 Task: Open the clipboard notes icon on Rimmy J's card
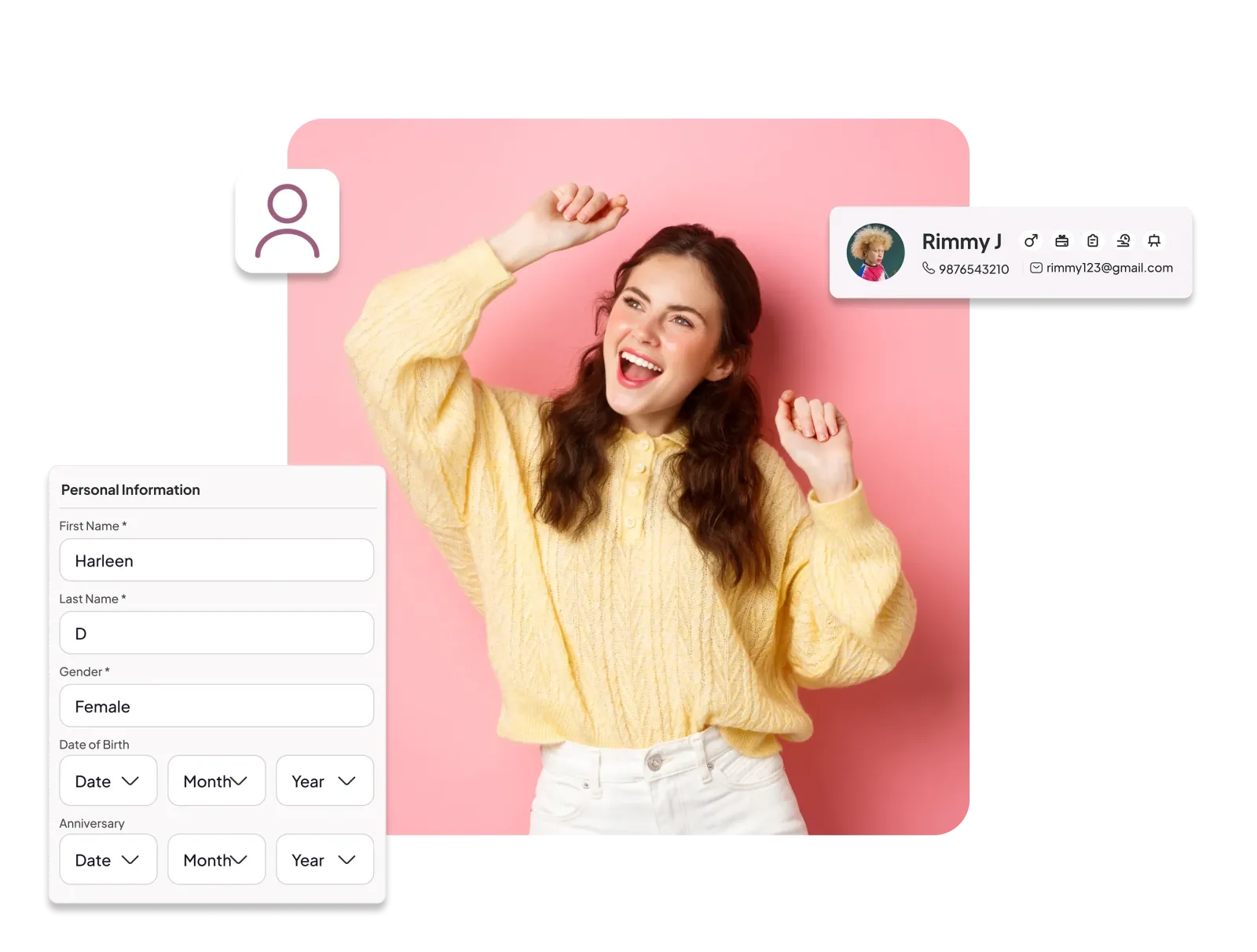(1092, 241)
